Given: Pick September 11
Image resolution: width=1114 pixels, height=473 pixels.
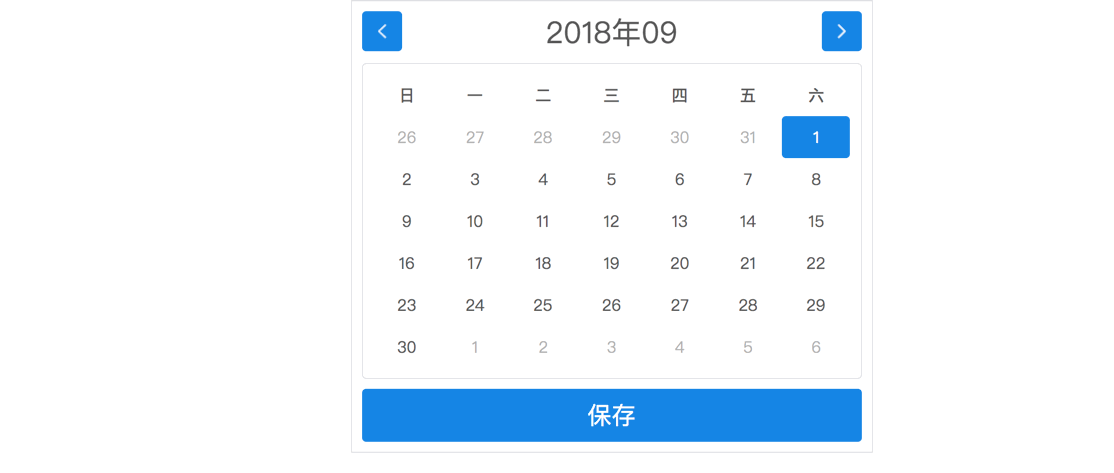Looking at the screenshot, I should (543, 222).
